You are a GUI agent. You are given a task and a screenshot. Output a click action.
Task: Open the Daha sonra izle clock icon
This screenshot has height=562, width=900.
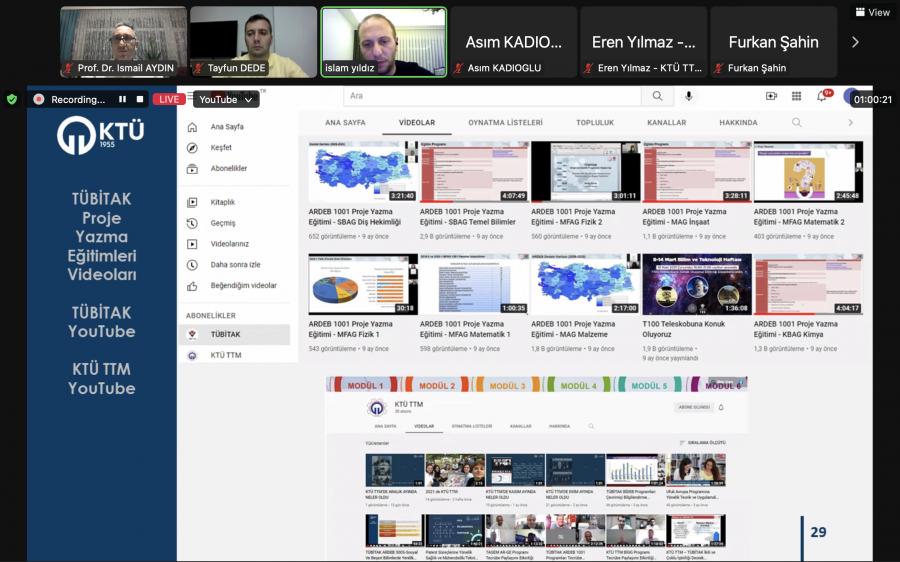pos(192,265)
